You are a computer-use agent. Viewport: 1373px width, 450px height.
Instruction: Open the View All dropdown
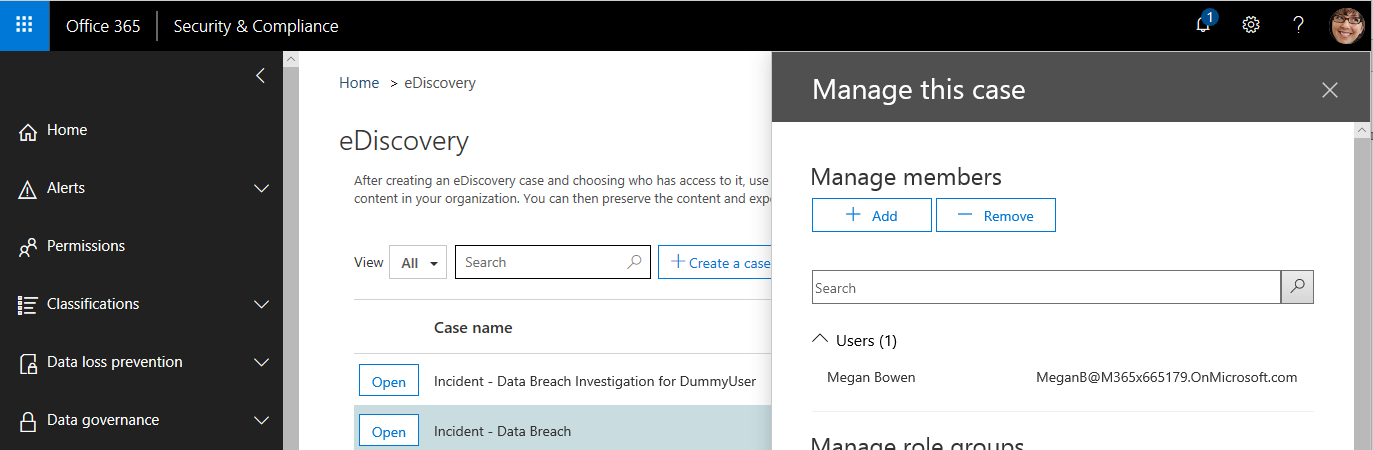tap(418, 263)
